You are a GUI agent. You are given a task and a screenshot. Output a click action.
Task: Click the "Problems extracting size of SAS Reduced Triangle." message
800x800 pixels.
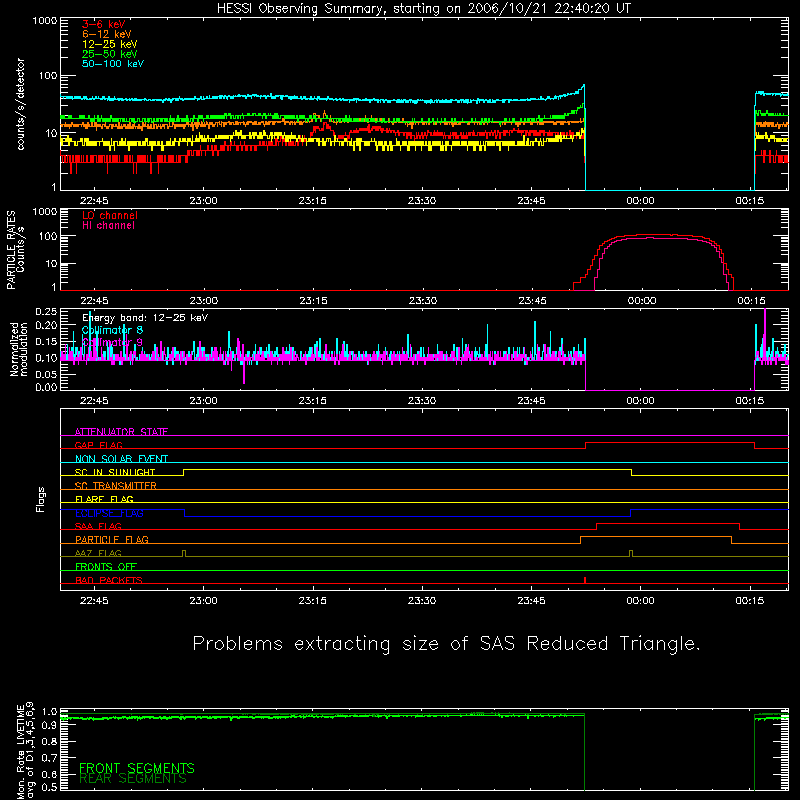pos(446,644)
